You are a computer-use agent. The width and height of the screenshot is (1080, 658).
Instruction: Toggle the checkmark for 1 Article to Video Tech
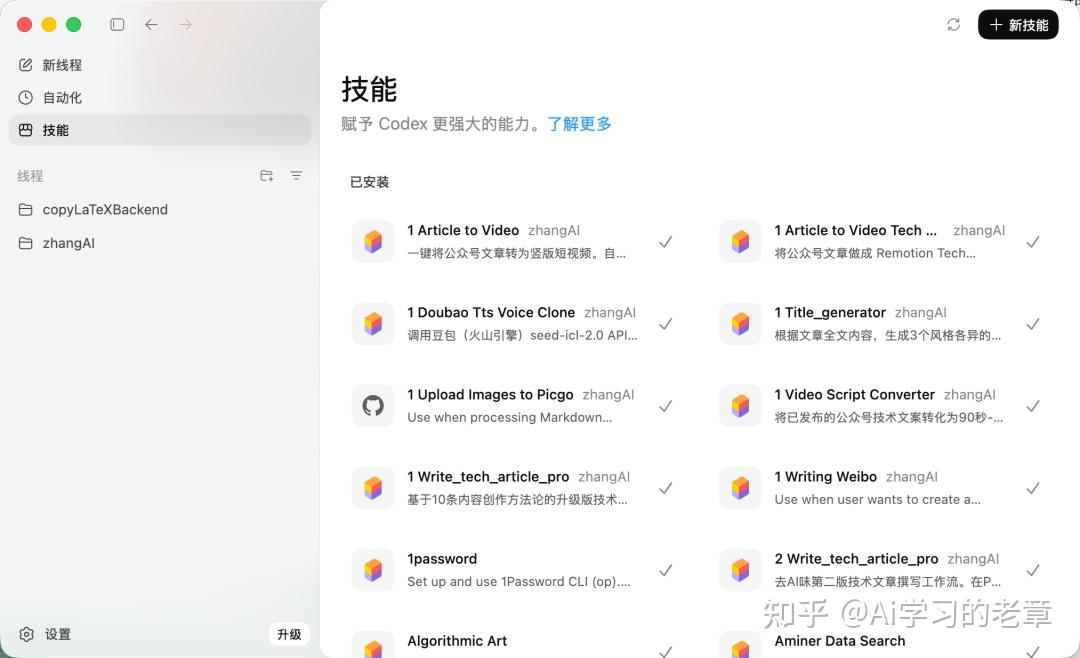point(1032,242)
